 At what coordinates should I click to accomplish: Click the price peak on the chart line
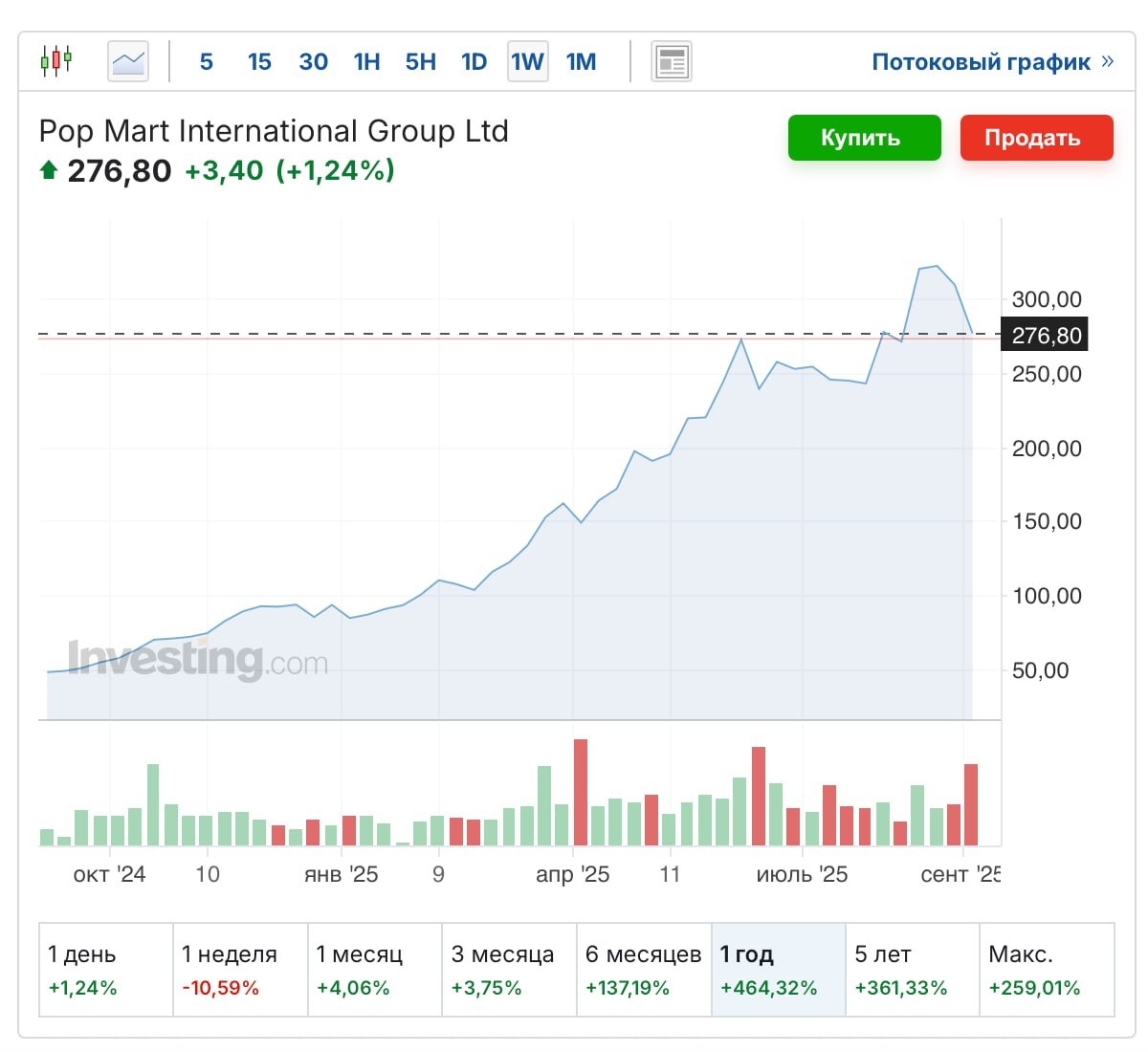(936, 266)
